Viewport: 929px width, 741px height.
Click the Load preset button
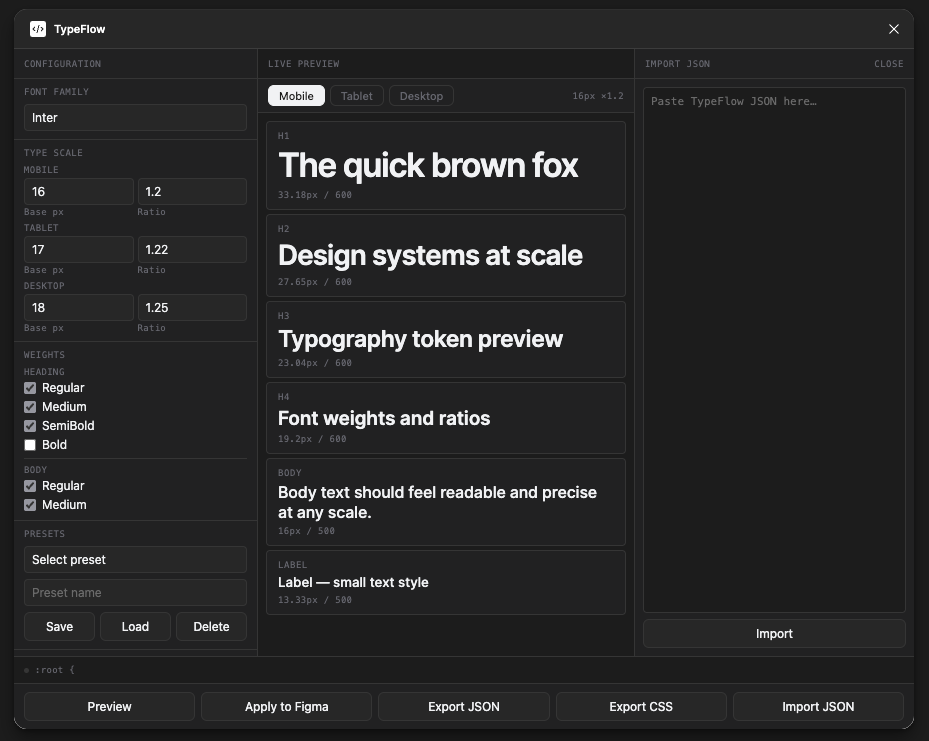(135, 627)
